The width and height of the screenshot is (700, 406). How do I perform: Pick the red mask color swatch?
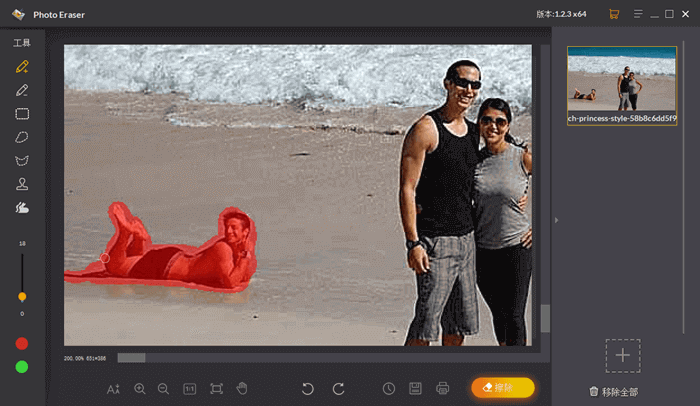(x=22, y=343)
